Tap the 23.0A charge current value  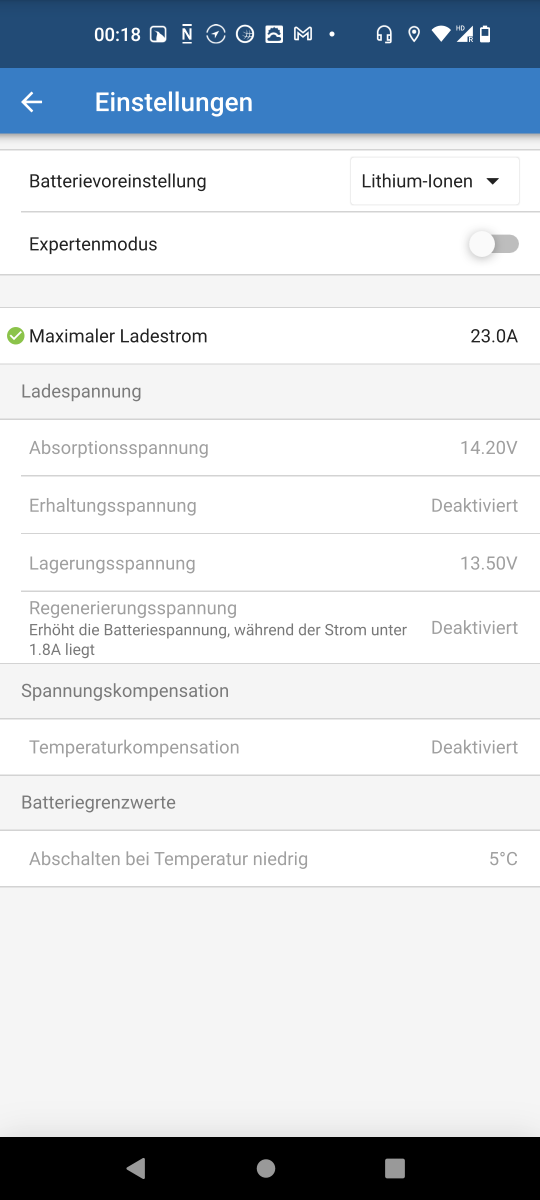pos(494,336)
